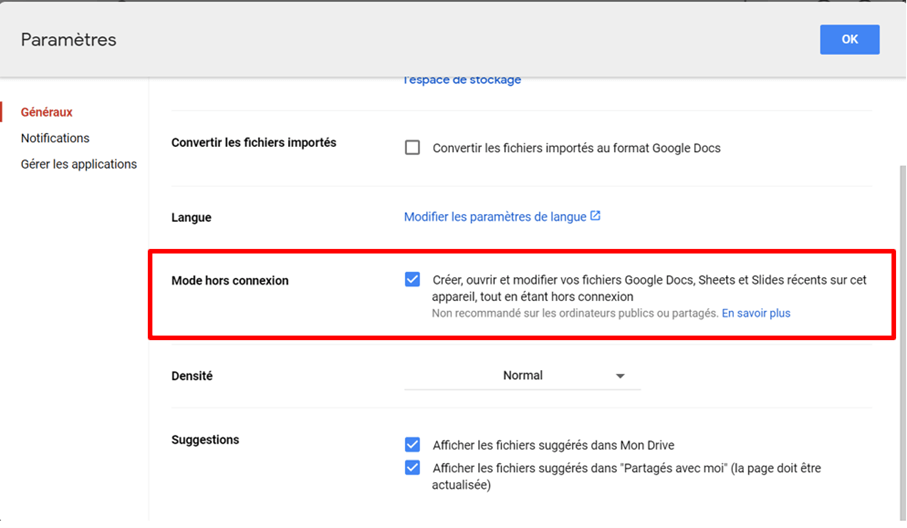The width and height of the screenshot is (907, 528).
Task: Click the Densité dropdown arrow
Action: (x=620, y=376)
